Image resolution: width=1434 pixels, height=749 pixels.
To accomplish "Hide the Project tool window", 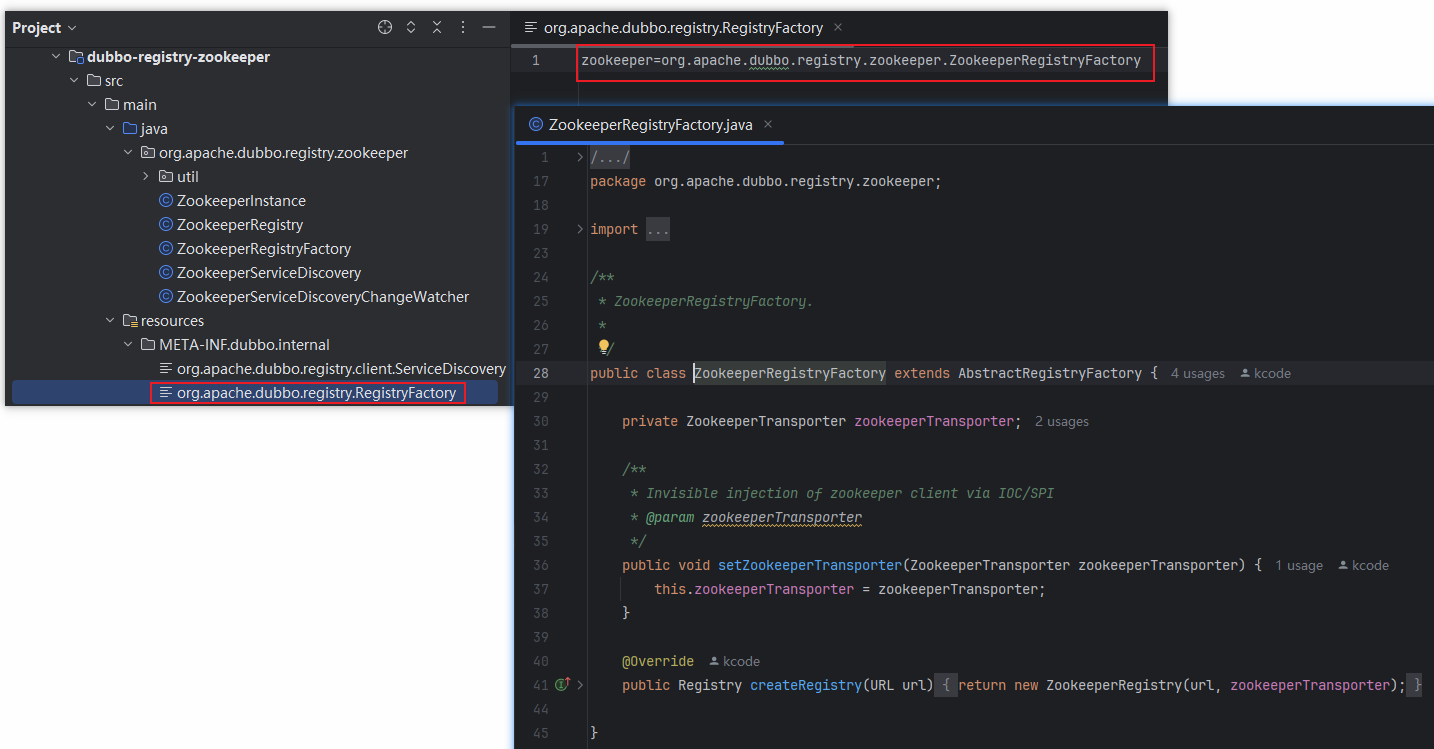I will click(x=489, y=28).
